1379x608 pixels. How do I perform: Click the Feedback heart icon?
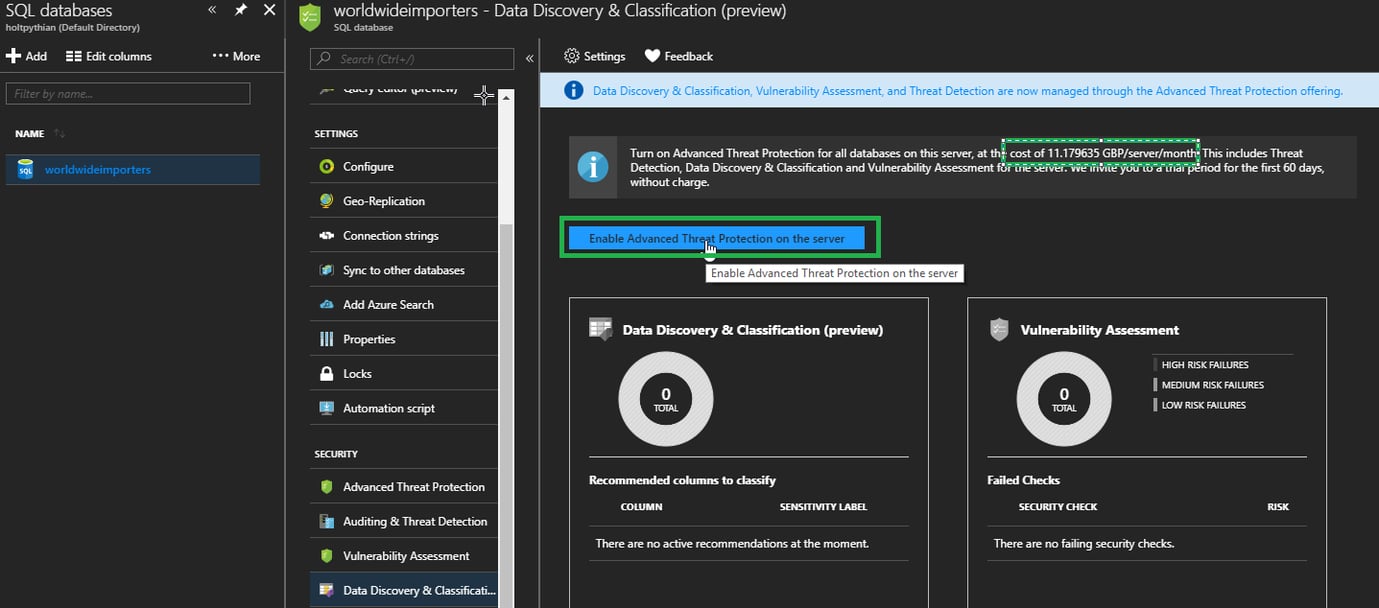652,56
